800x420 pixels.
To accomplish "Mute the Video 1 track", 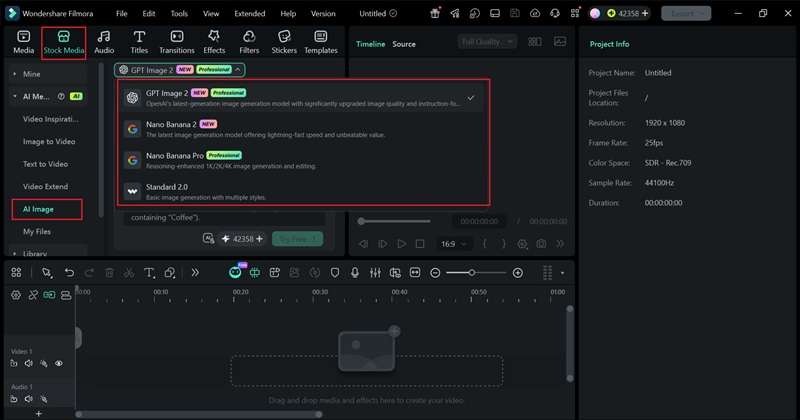I will pyautogui.click(x=29, y=363).
